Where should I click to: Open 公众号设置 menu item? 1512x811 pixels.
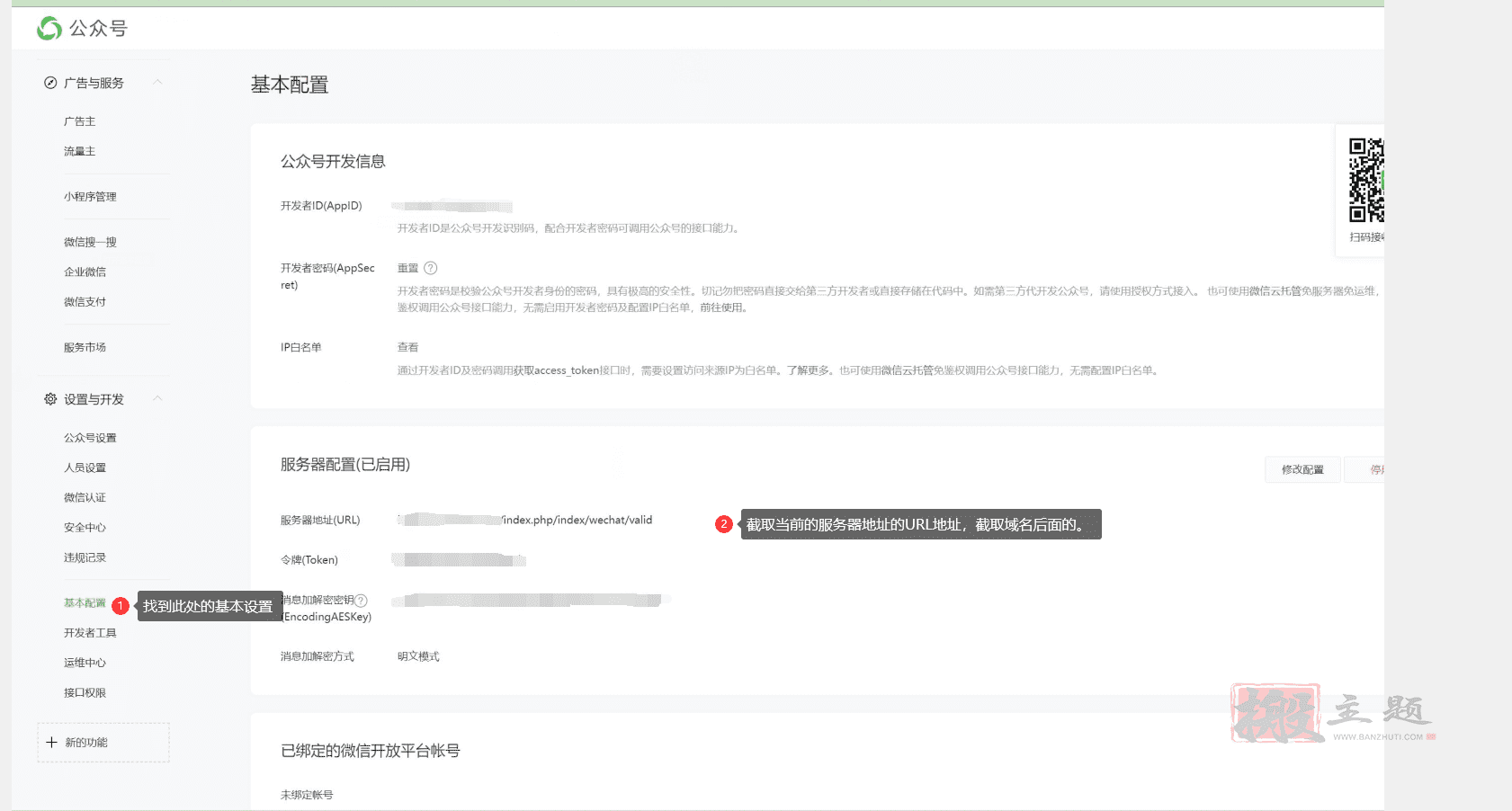90,438
